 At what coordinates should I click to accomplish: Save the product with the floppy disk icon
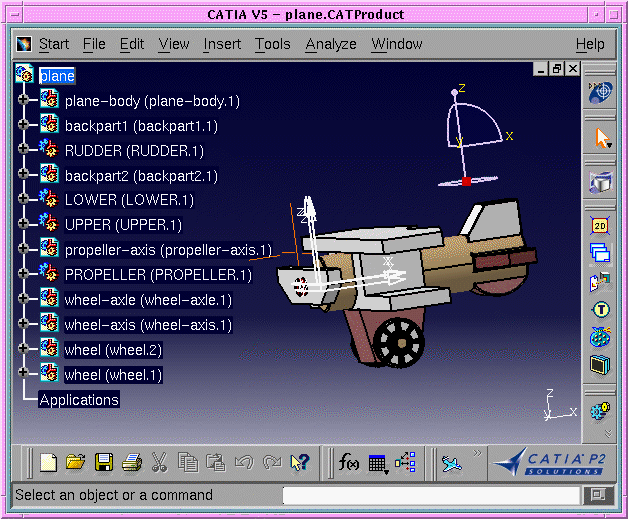click(103, 462)
